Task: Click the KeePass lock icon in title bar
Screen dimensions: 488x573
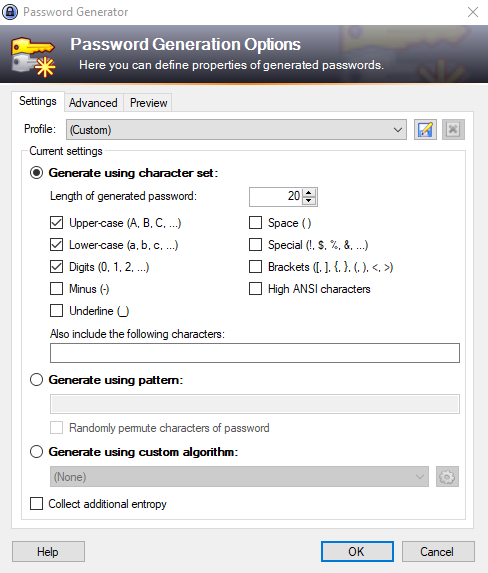Action: pyautogui.click(x=10, y=12)
